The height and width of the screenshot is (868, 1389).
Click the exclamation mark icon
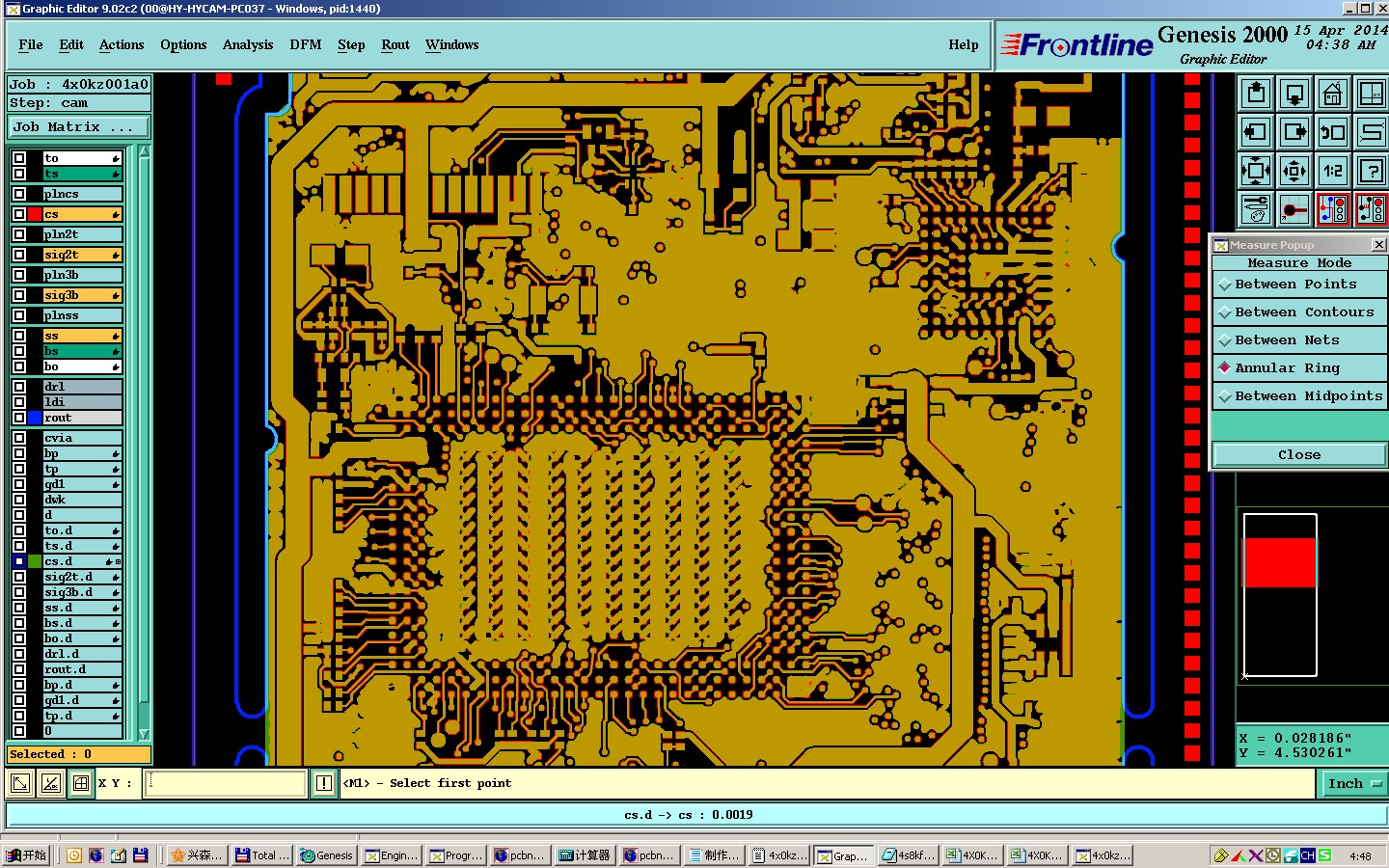[324, 783]
